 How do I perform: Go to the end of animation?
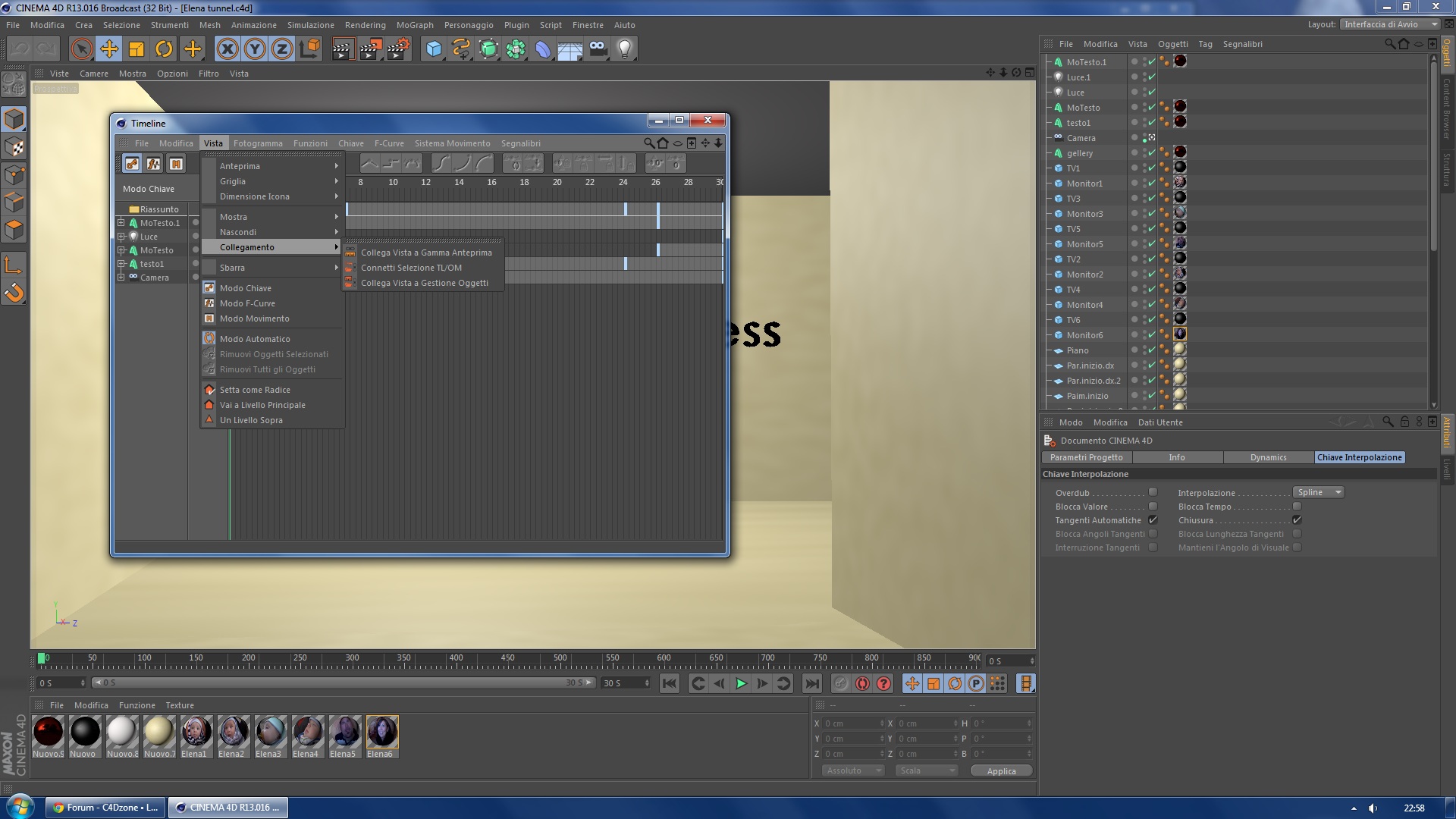click(x=811, y=684)
